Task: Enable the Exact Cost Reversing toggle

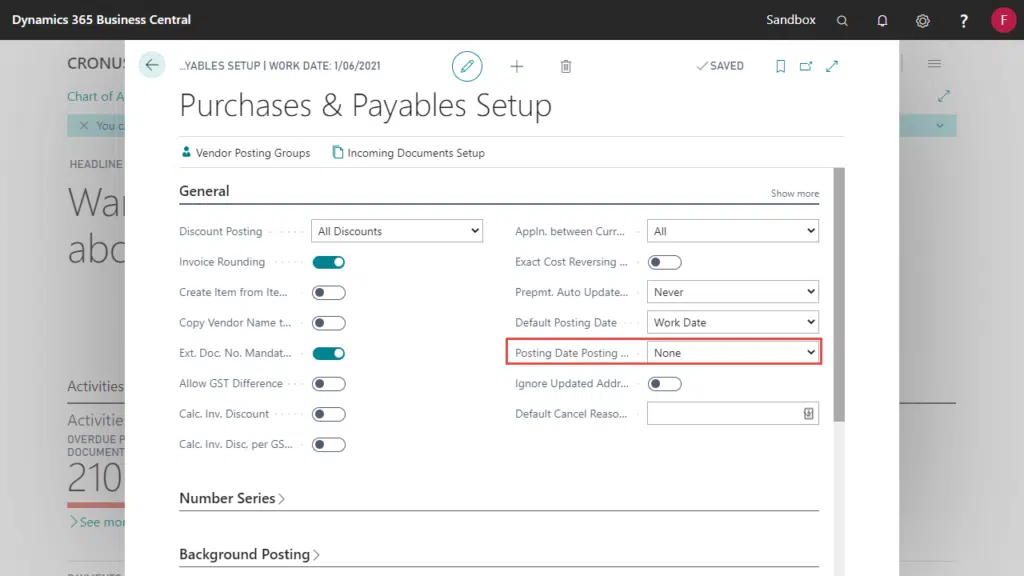Action: click(x=665, y=262)
